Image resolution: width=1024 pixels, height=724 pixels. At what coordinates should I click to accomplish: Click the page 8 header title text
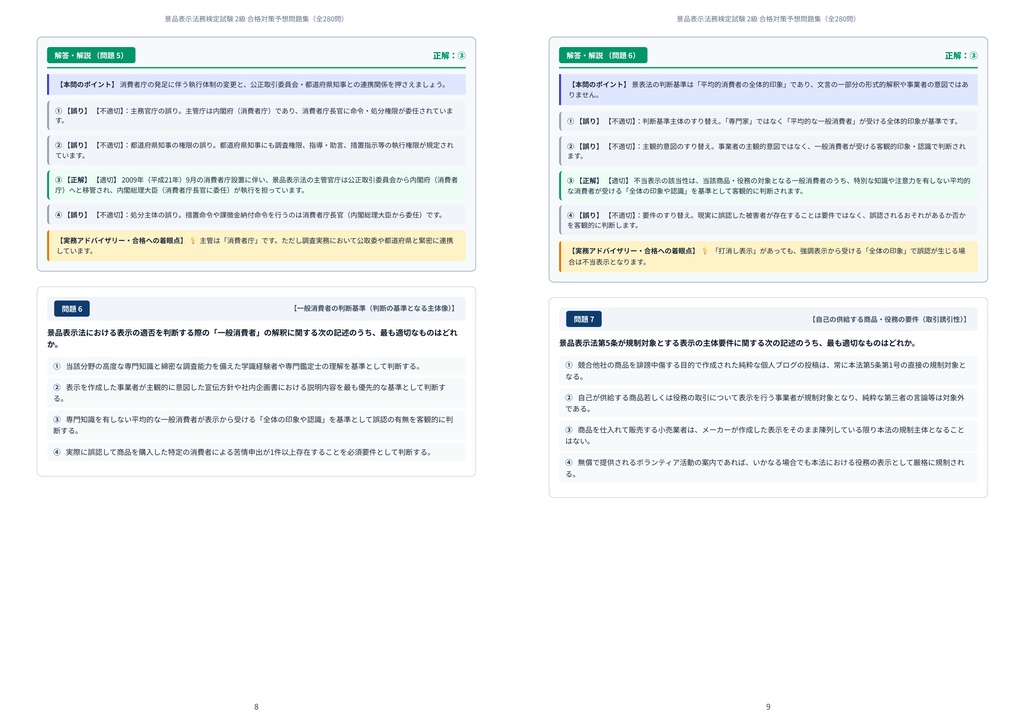[x=254, y=19]
